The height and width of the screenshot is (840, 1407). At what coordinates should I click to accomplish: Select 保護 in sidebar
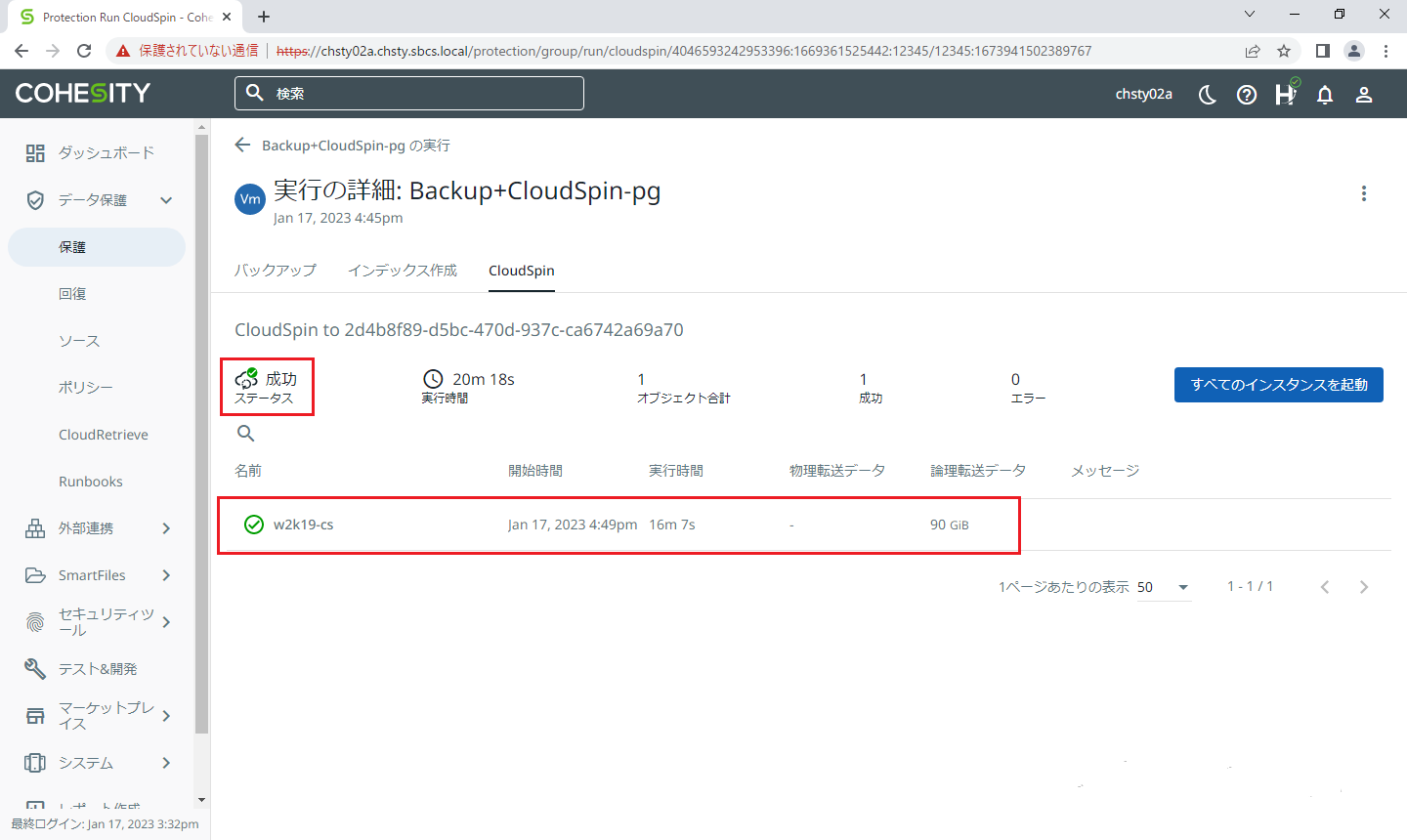(97, 247)
